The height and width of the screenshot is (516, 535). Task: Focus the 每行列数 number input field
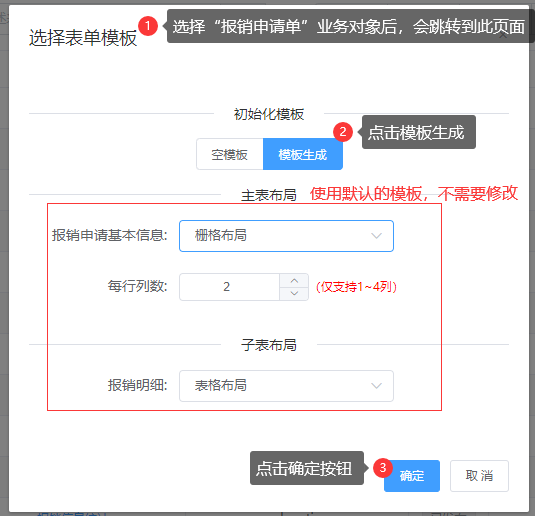click(x=230, y=287)
